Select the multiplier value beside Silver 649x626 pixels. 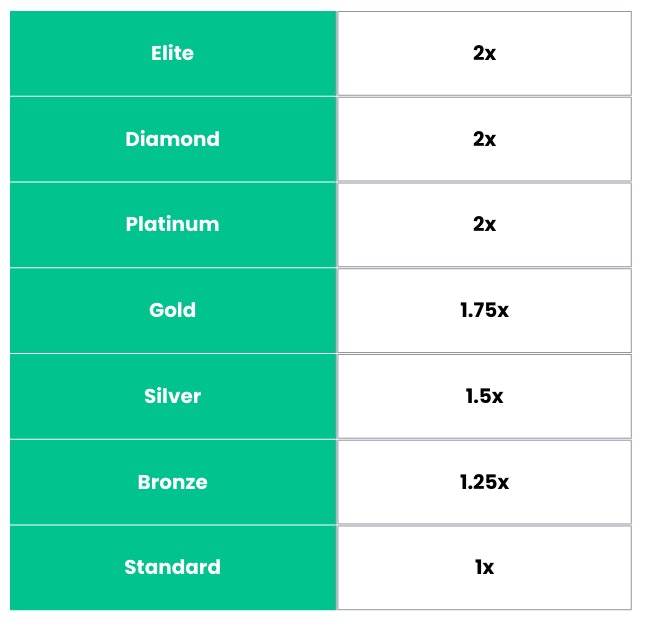click(x=484, y=396)
